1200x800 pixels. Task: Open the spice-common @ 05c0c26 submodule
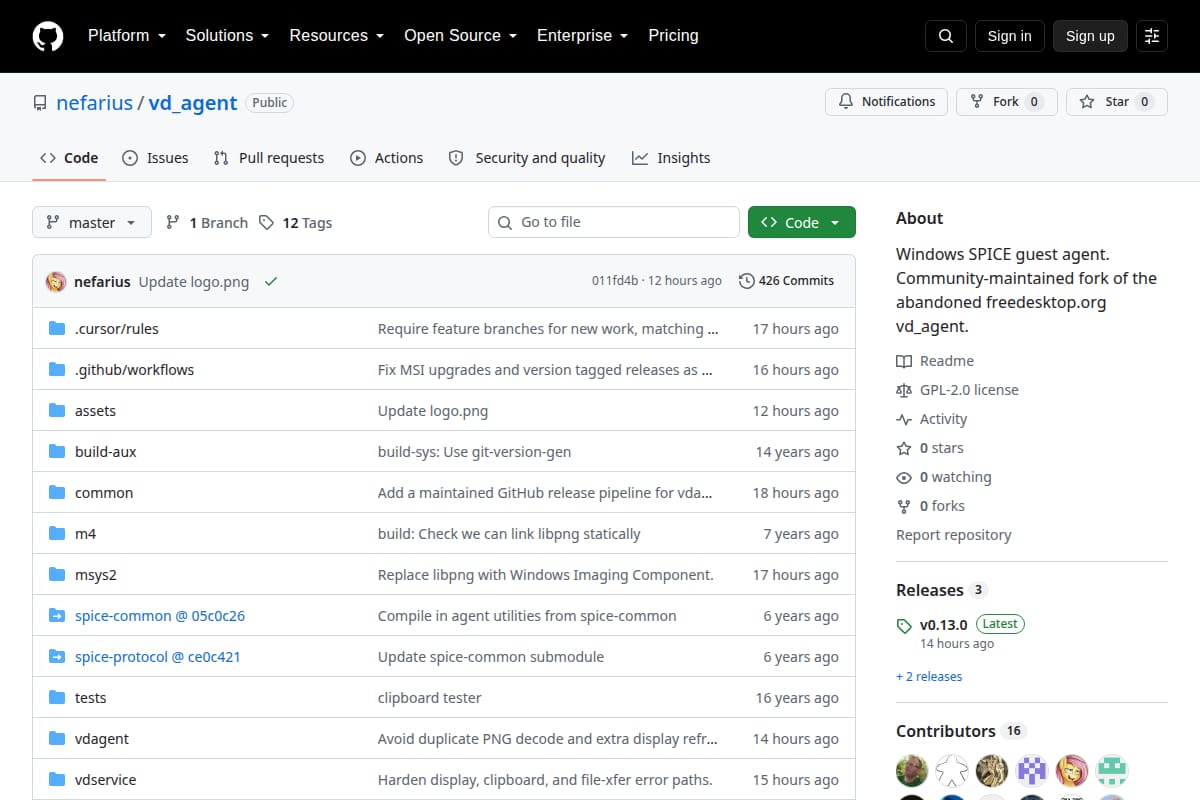pyautogui.click(x=160, y=615)
